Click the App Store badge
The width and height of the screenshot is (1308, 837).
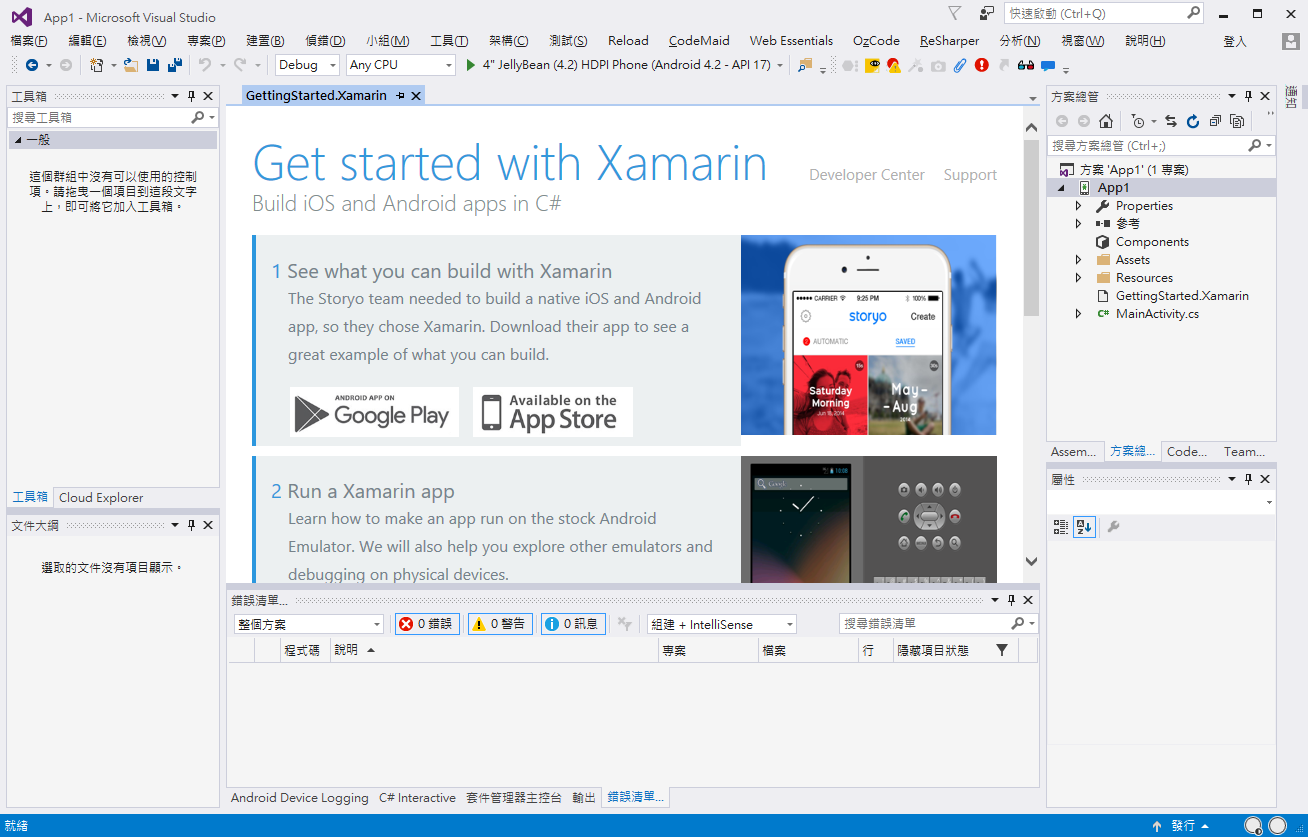pyautogui.click(x=553, y=412)
